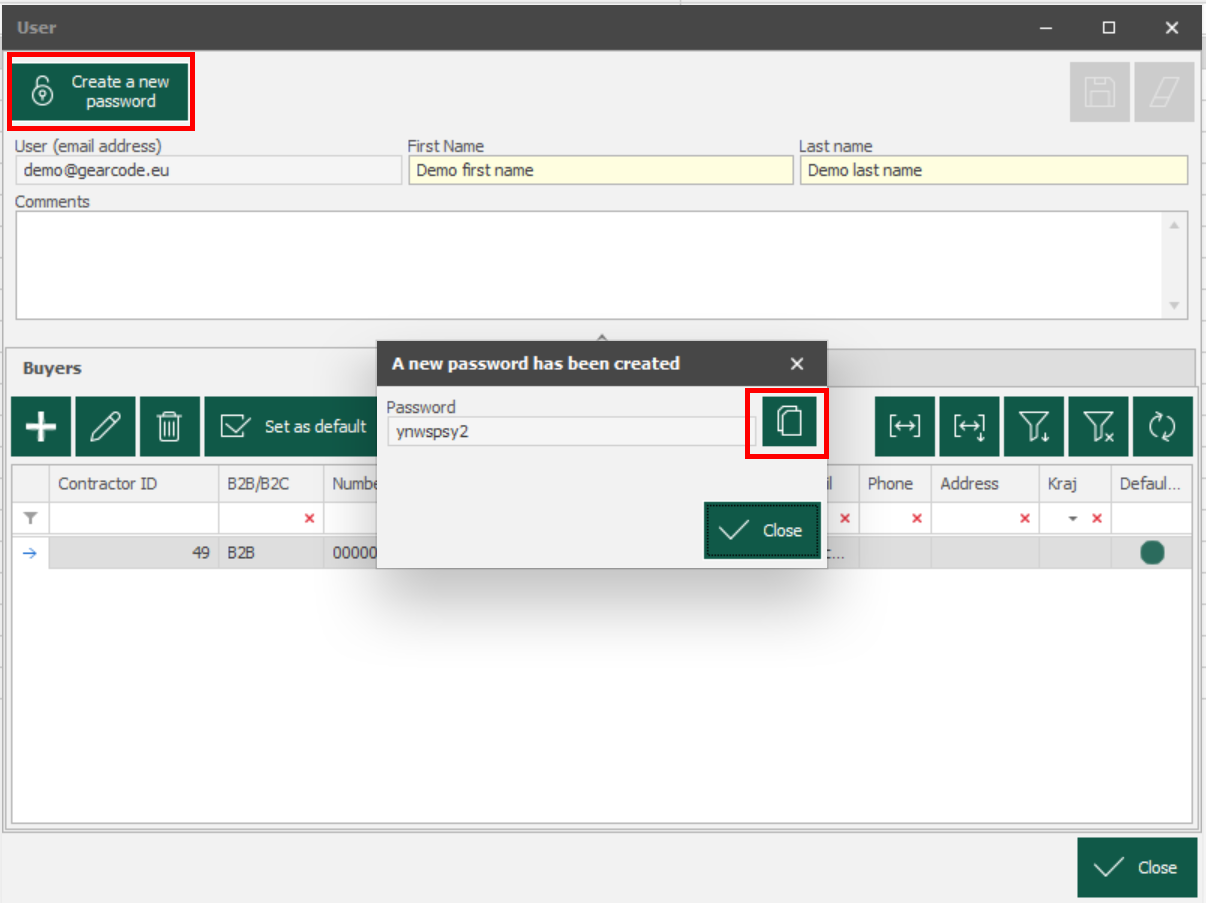Image resolution: width=1206 pixels, height=903 pixels.
Task: Clear the Address filter with red X
Action: [x=1025, y=518]
